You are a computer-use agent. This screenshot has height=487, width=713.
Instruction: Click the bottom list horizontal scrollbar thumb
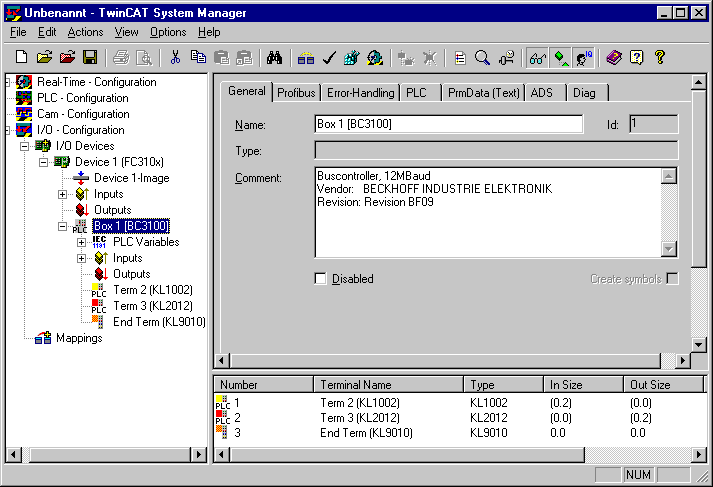(x=407, y=454)
